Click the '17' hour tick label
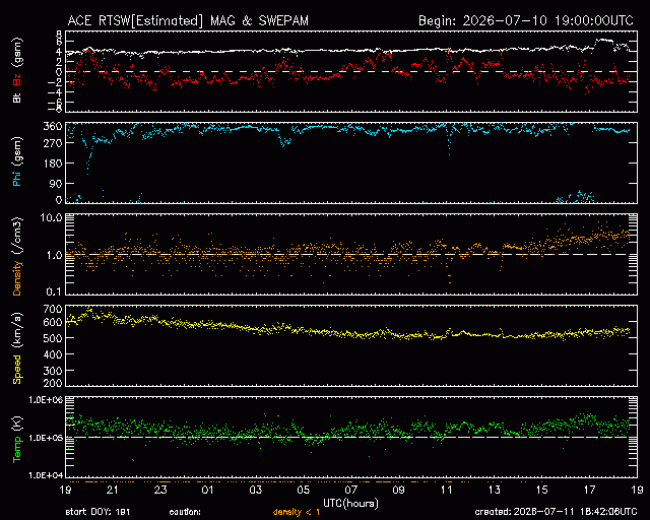This screenshot has height=520, width=650. click(589, 490)
